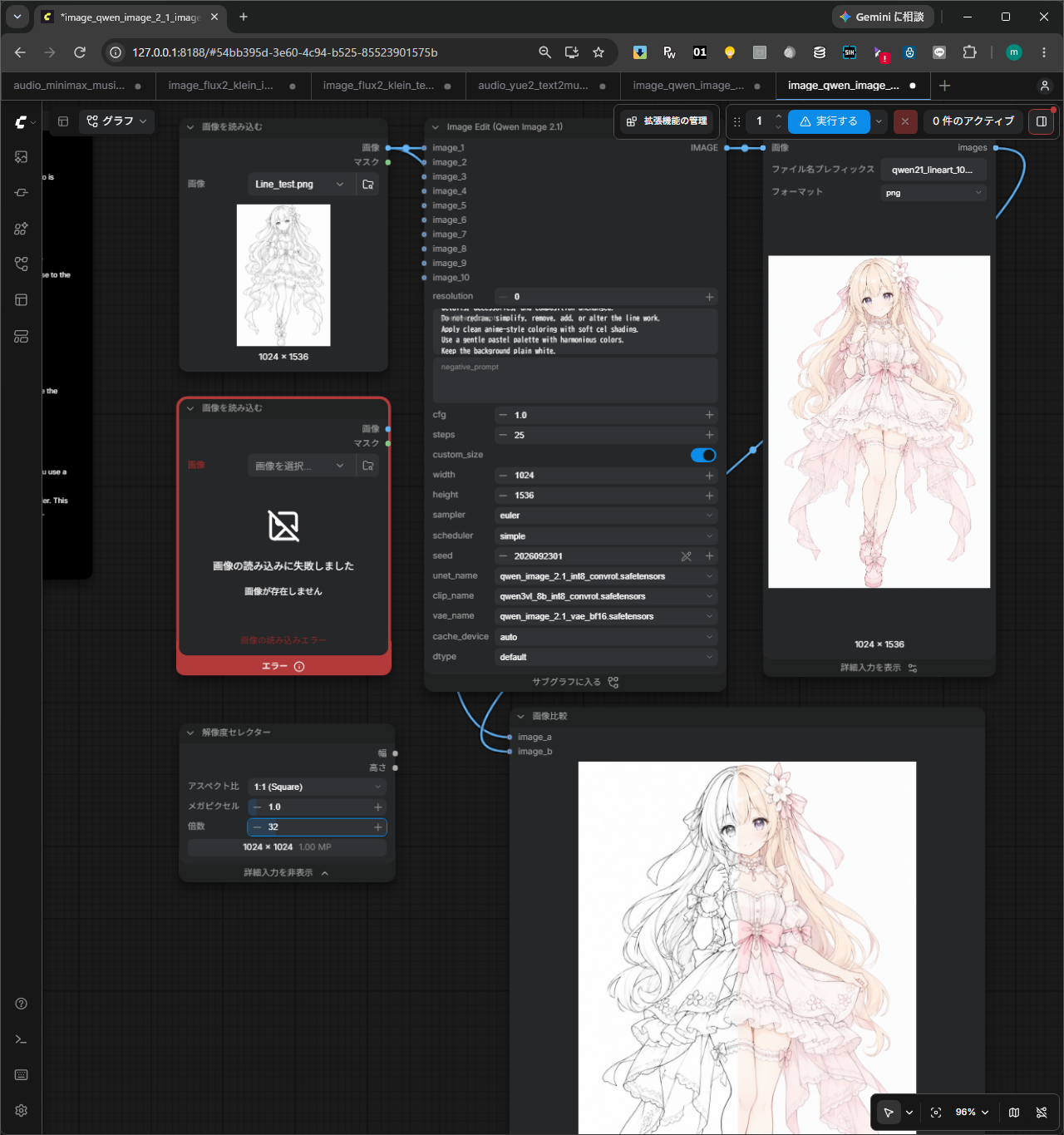Switch to audio_minimax_musi... workflow tab
Image resolution: width=1064 pixels, height=1135 pixels.
[x=78, y=86]
